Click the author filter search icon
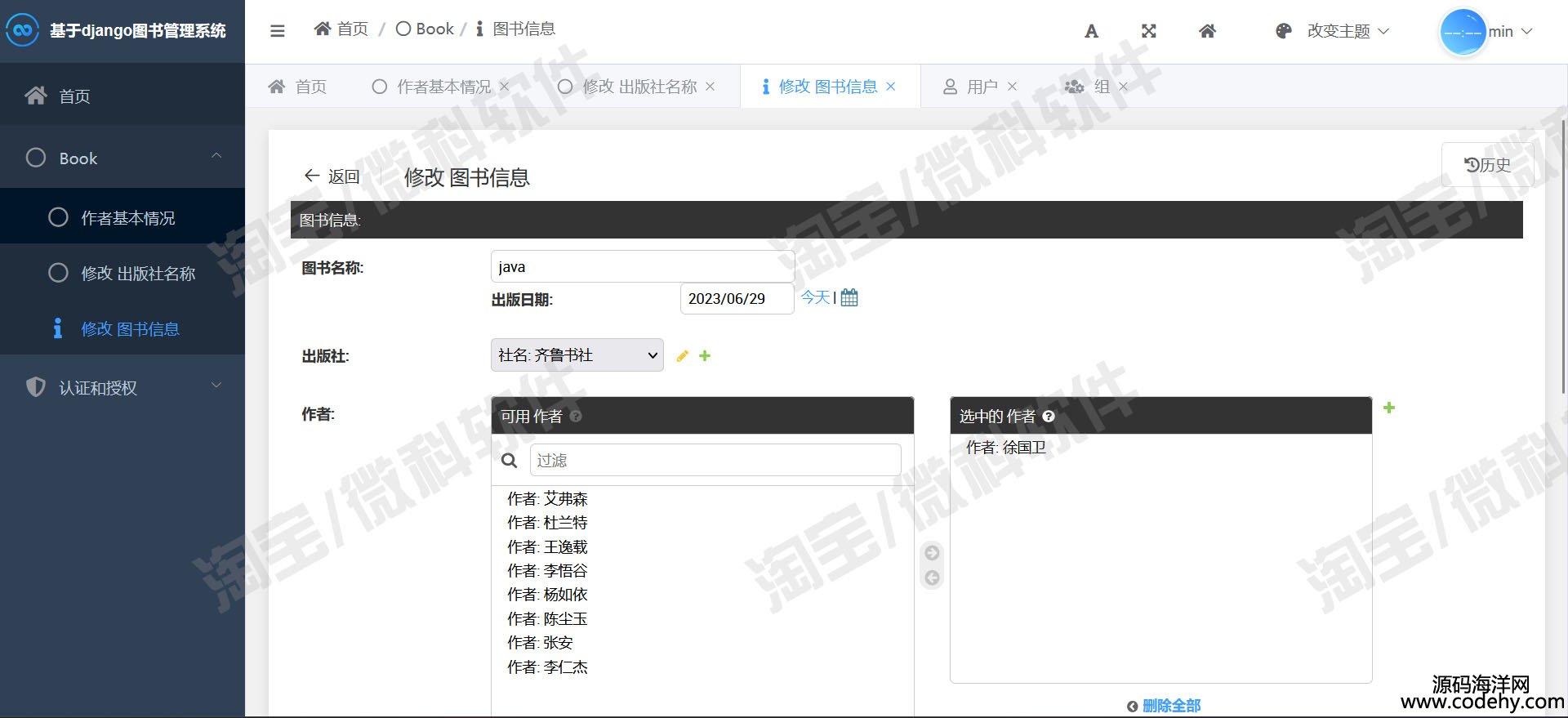1568x718 pixels. pyautogui.click(x=509, y=461)
